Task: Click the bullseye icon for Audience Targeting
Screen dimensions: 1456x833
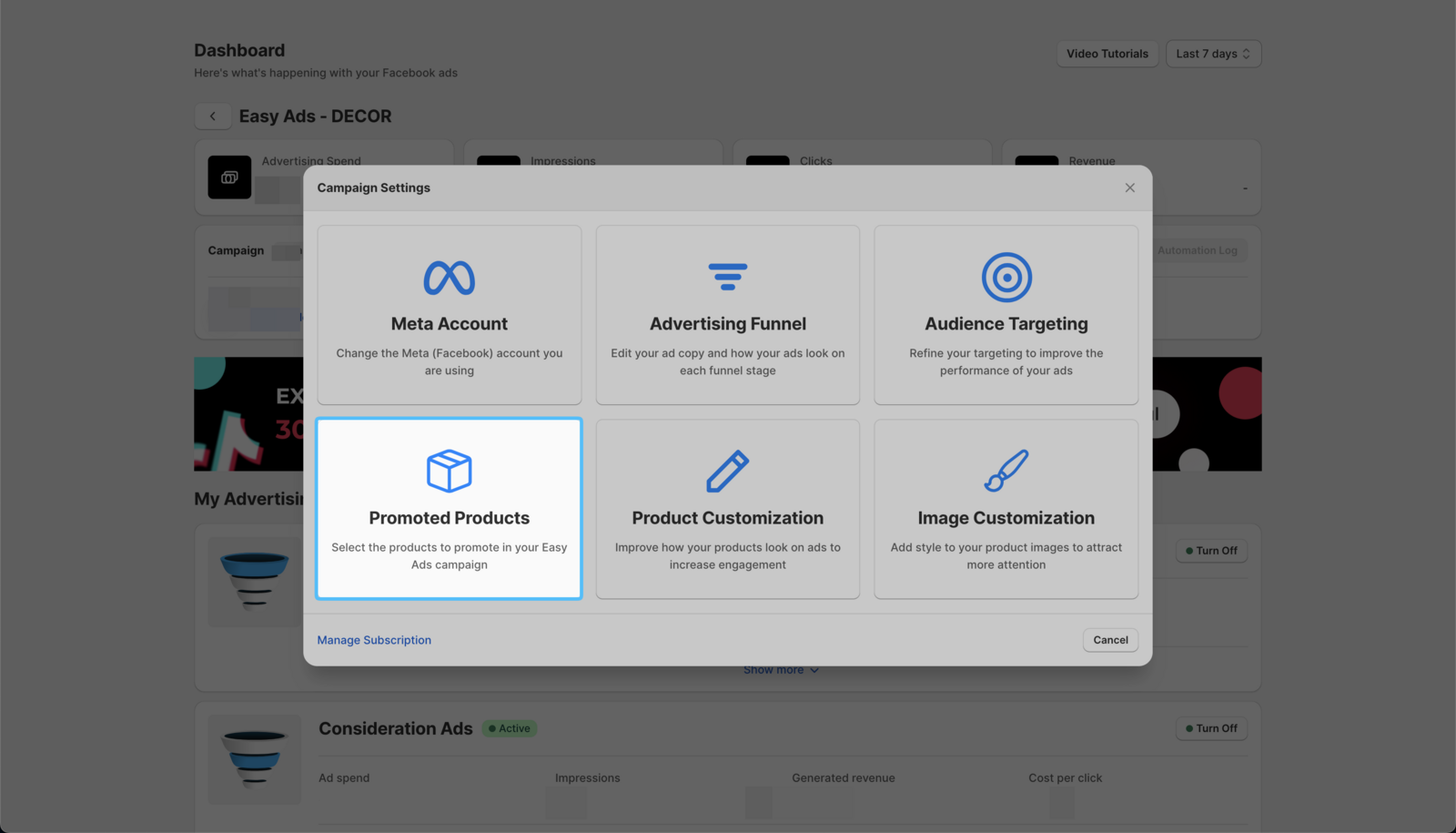Action: pyautogui.click(x=1006, y=276)
